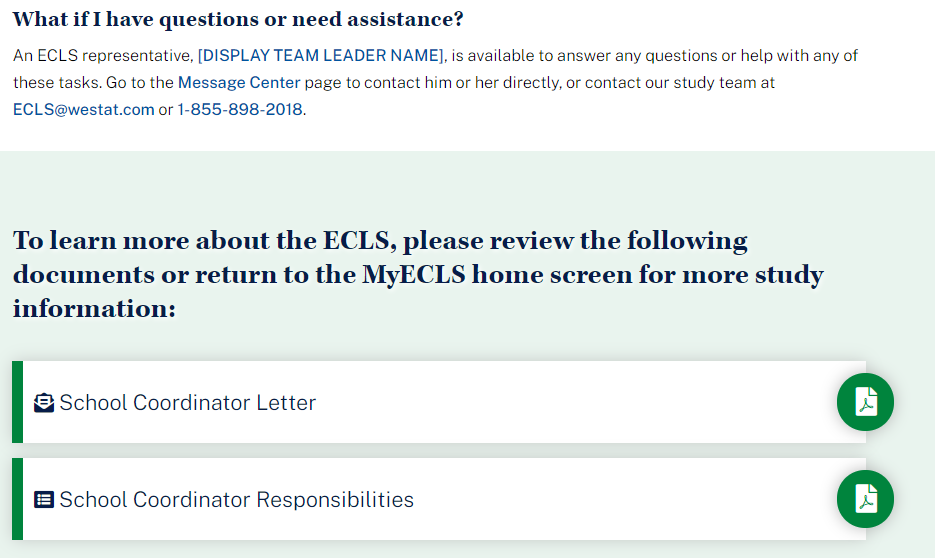Click the questions or need assistance heading
Viewport: 935px width, 558px height.
(x=238, y=20)
